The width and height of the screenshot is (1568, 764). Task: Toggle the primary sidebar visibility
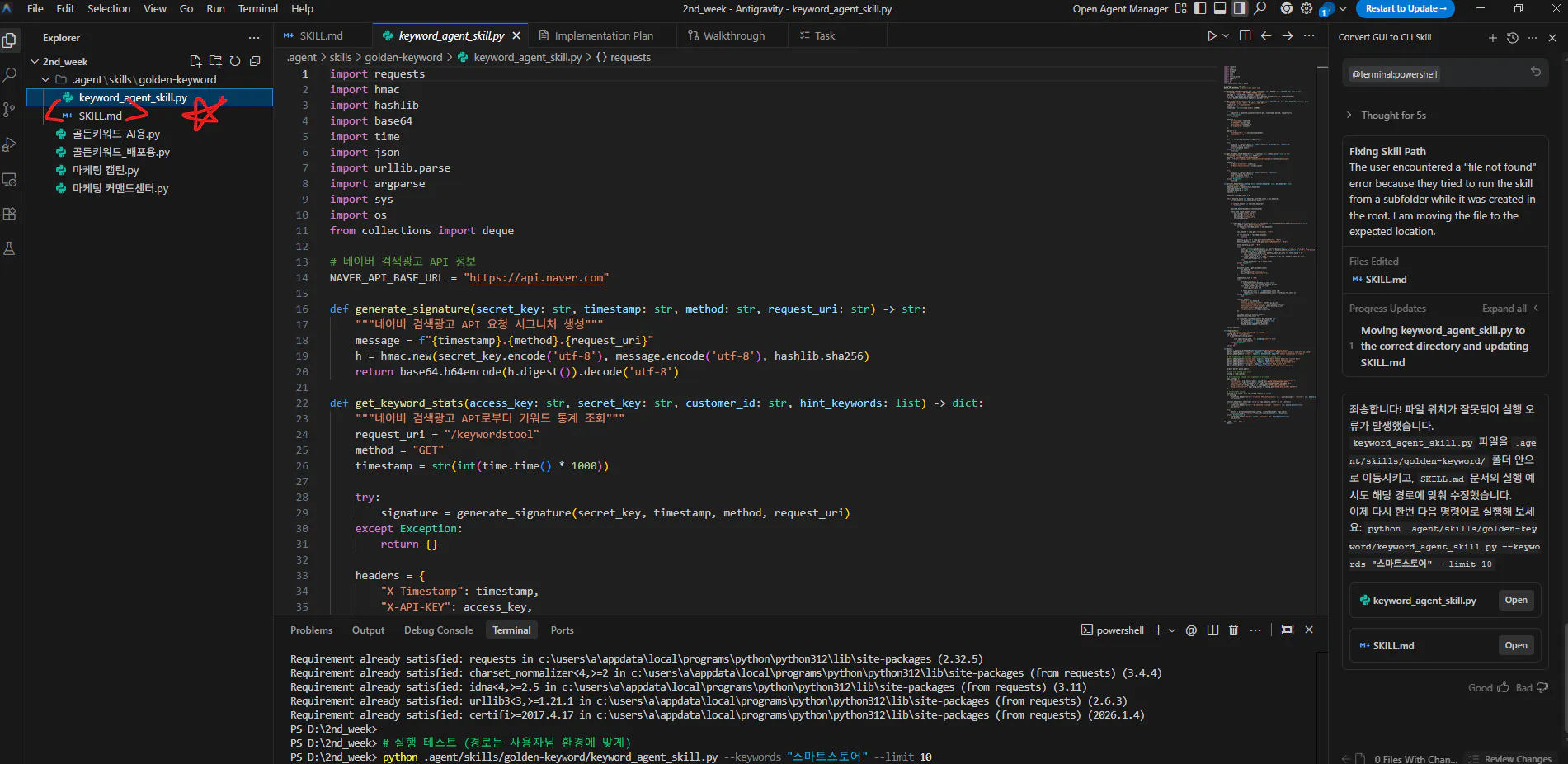pyautogui.click(x=1199, y=9)
